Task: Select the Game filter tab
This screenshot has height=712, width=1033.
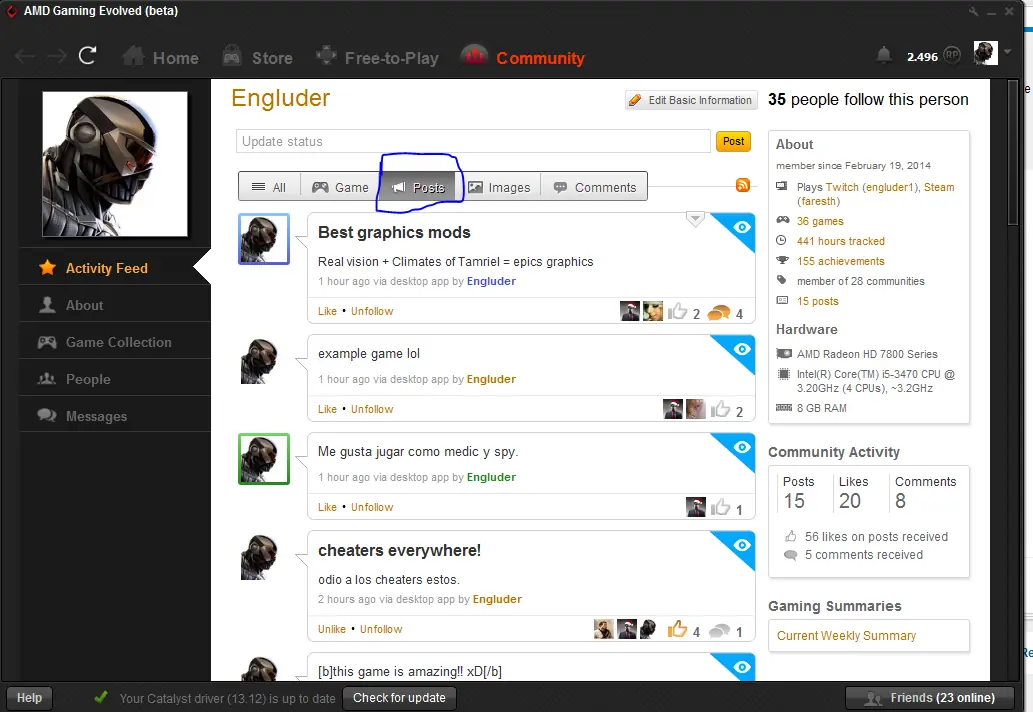Action: click(x=341, y=187)
